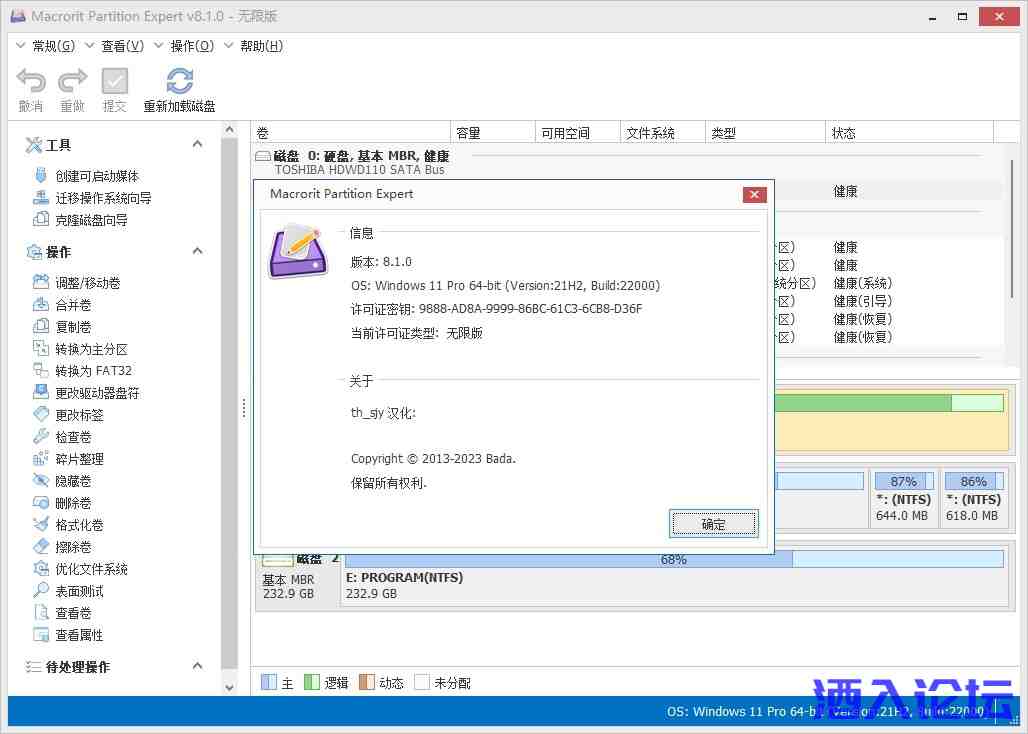Viewport: 1028px width, 734px height.
Task: Click the 创建可启动媒体 icon in sidebar
Action: [41, 176]
